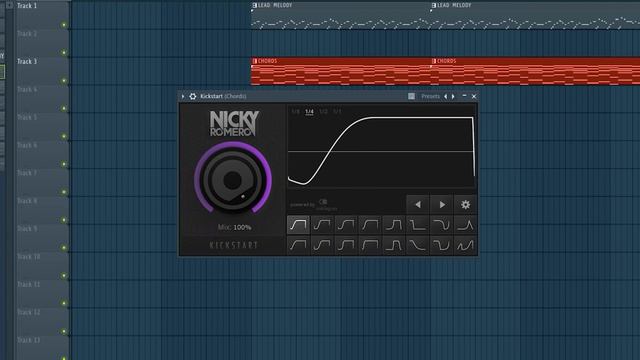Go to the previous curve using the left arrow button

[x=418, y=204]
